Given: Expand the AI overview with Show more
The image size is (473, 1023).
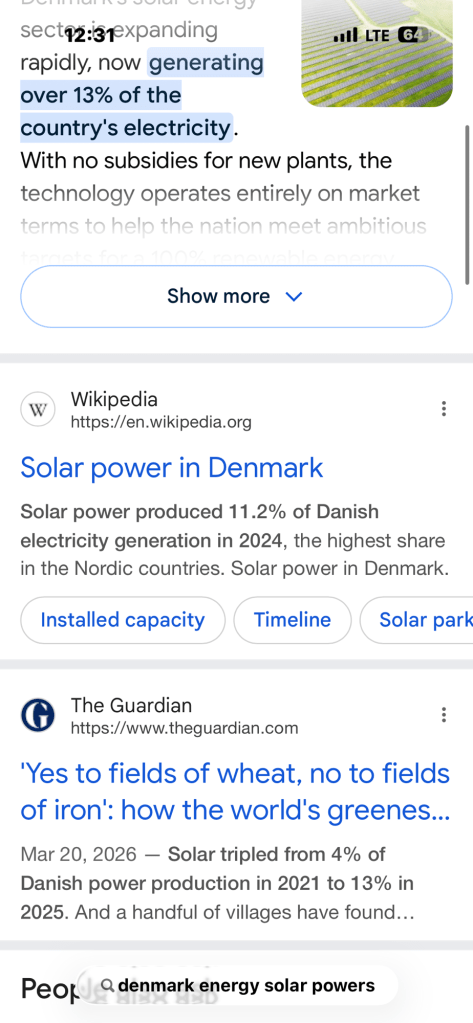Looking at the screenshot, I should (236, 296).
